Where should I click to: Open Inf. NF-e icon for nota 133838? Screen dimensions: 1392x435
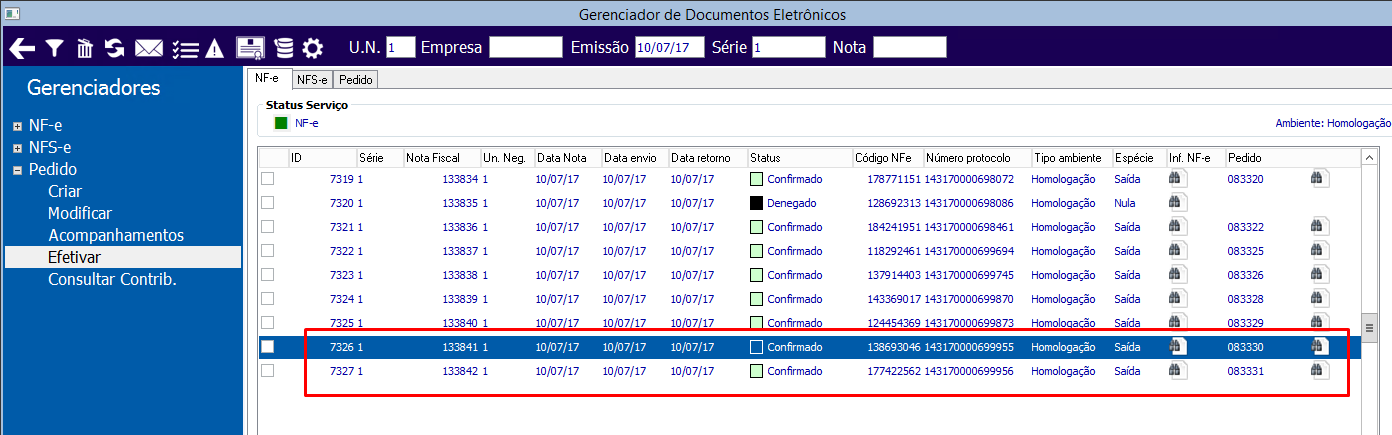pos(1177,275)
